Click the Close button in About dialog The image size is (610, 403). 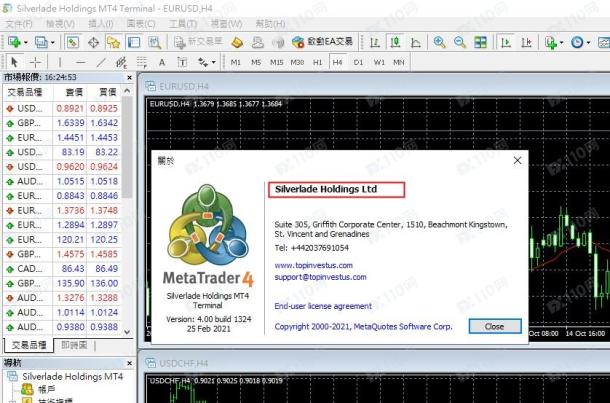[x=495, y=326]
